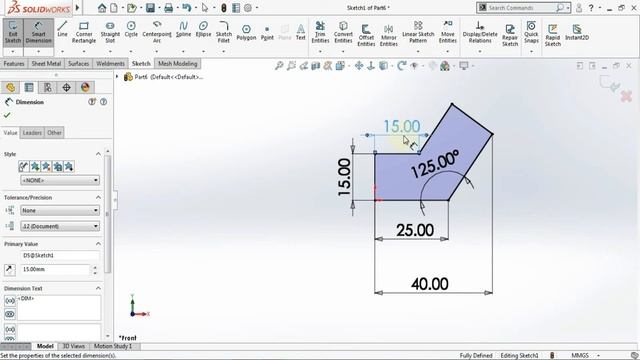Screen dimensions: 640x360
Task: Open the ConfigurationManager panel tab
Action: (x=48, y=87)
